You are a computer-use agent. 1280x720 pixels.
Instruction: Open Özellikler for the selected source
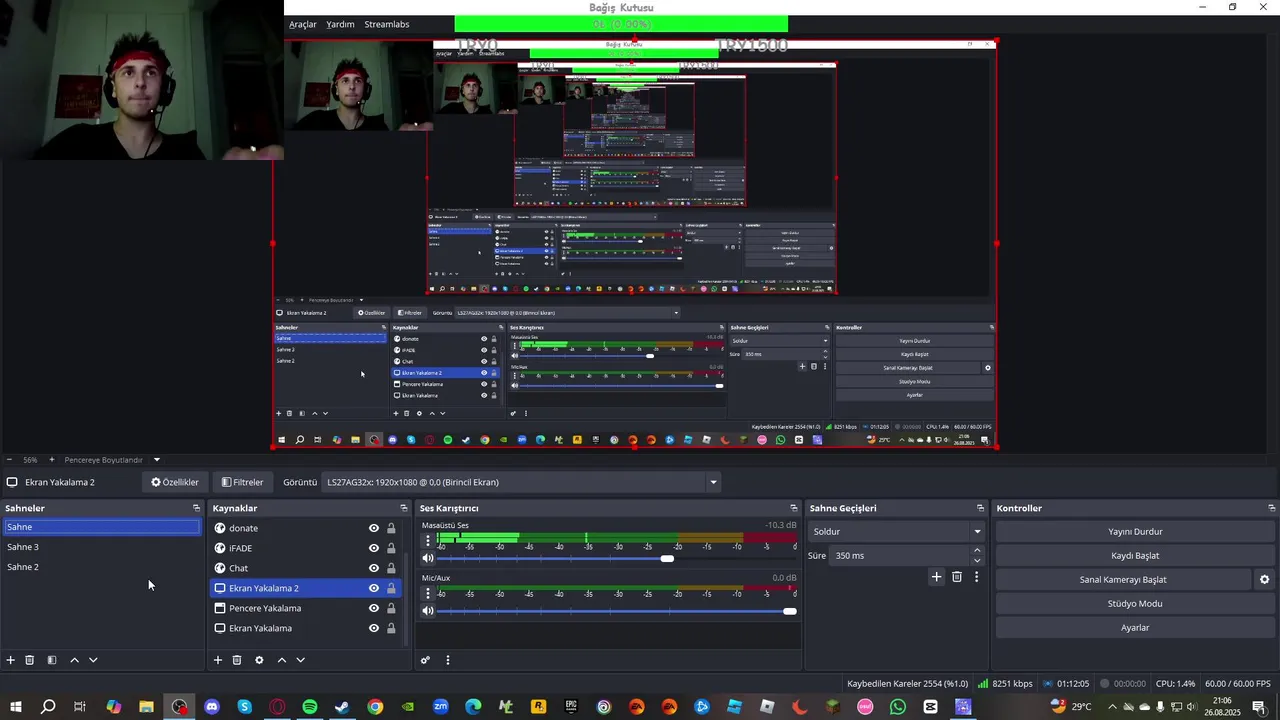coord(175,482)
